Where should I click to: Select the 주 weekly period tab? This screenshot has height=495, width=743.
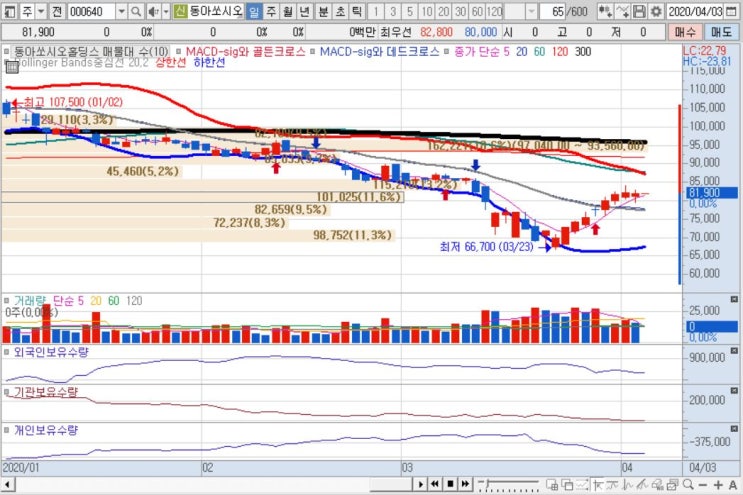click(x=271, y=11)
